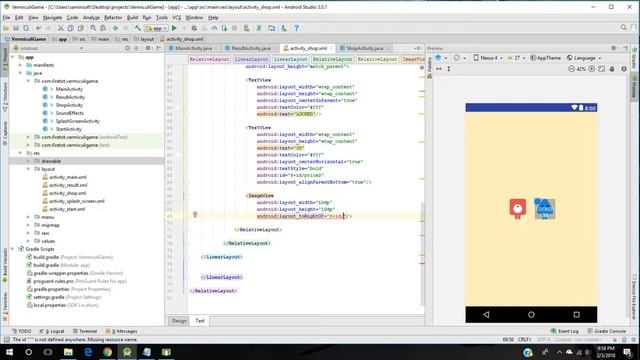The width and height of the screenshot is (640, 360).
Task: Switch to ResultActivity.java tab
Action: tap(250, 48)
